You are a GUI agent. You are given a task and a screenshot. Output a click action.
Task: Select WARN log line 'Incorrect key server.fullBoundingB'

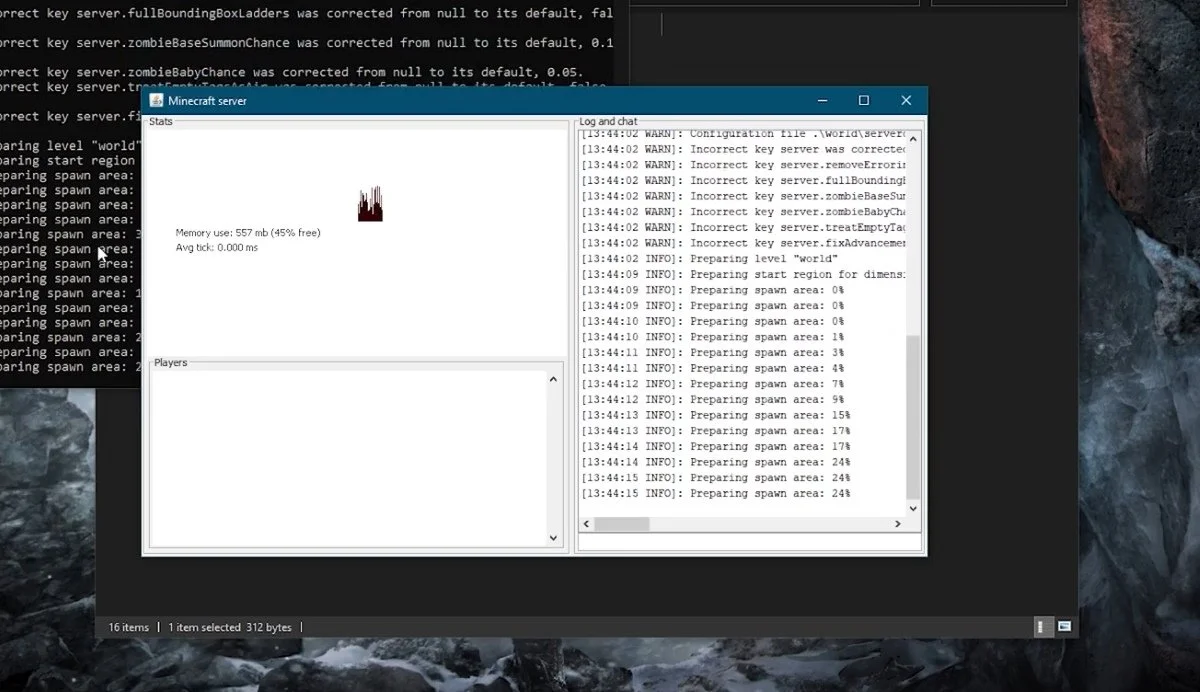click(x=743, y=181)
